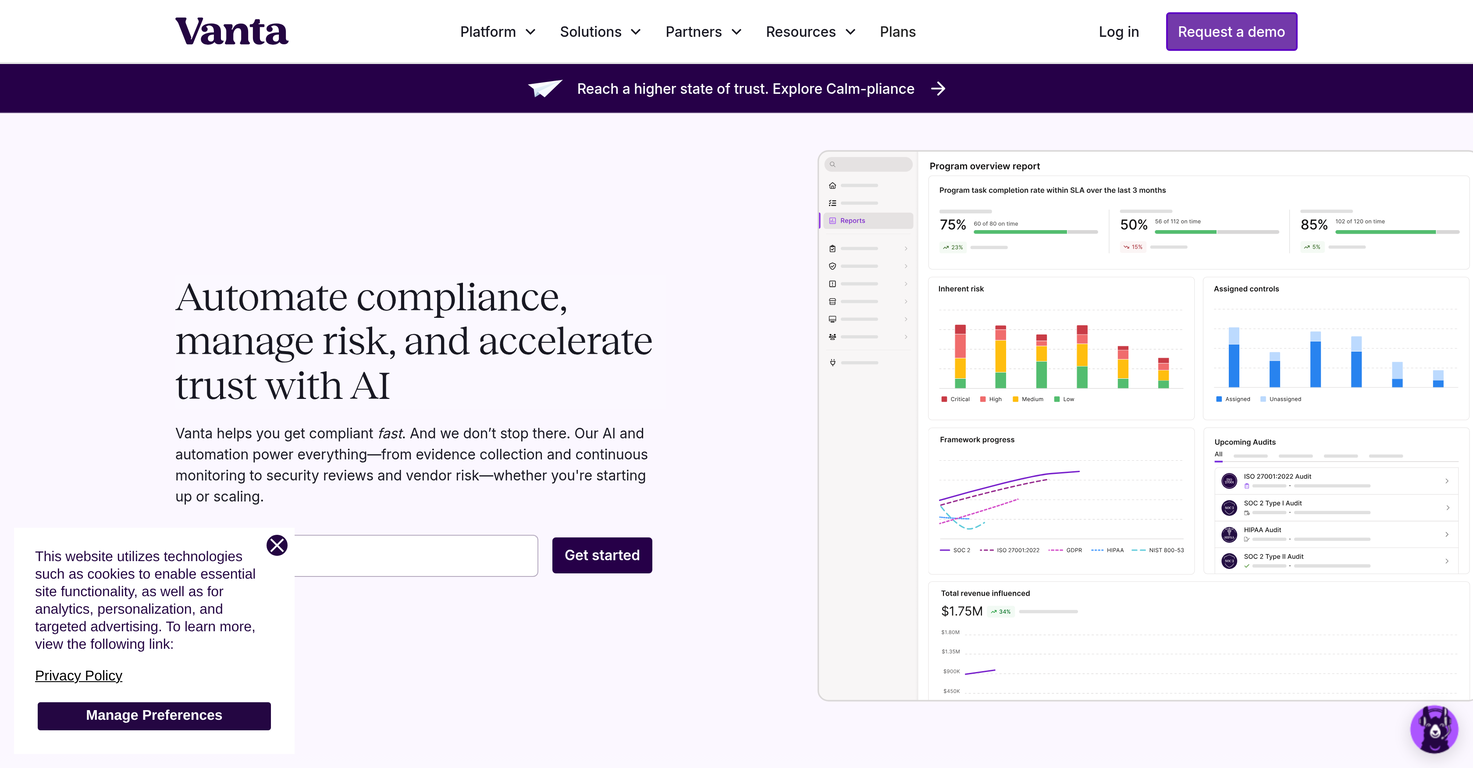Click the monitor icon in the sidebar

tap(832, 319)
